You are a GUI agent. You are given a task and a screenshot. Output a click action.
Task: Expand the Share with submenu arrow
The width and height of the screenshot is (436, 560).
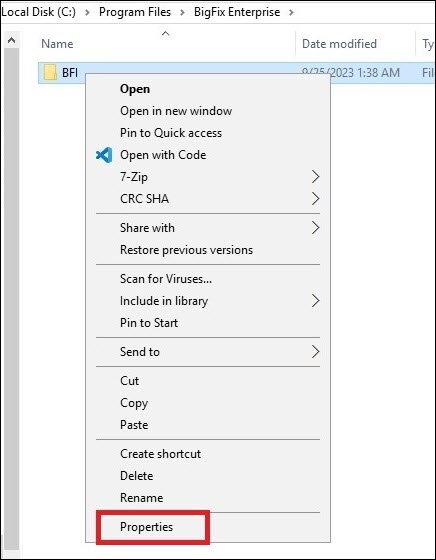315,228
